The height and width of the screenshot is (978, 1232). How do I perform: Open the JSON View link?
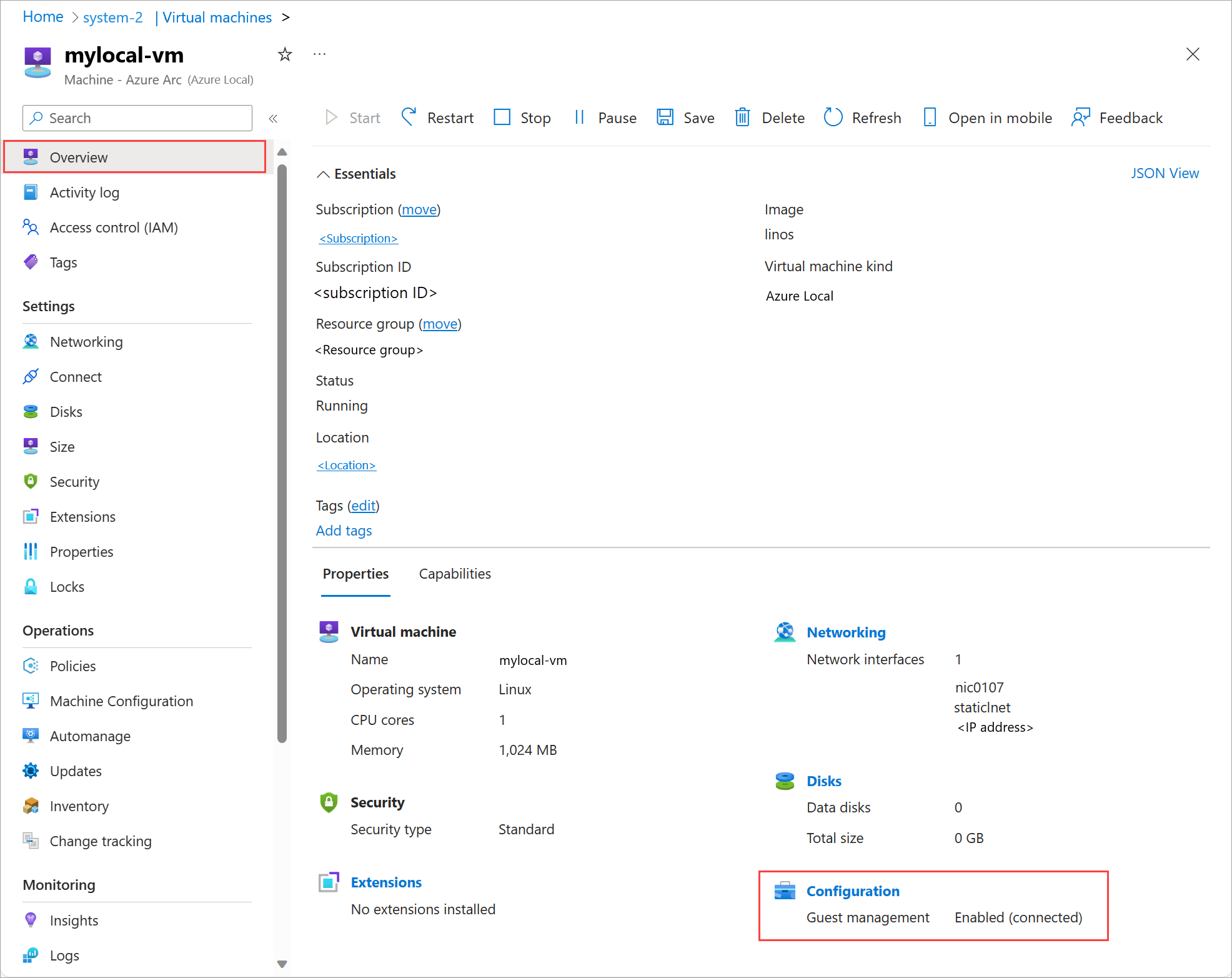pos(1164,173)
